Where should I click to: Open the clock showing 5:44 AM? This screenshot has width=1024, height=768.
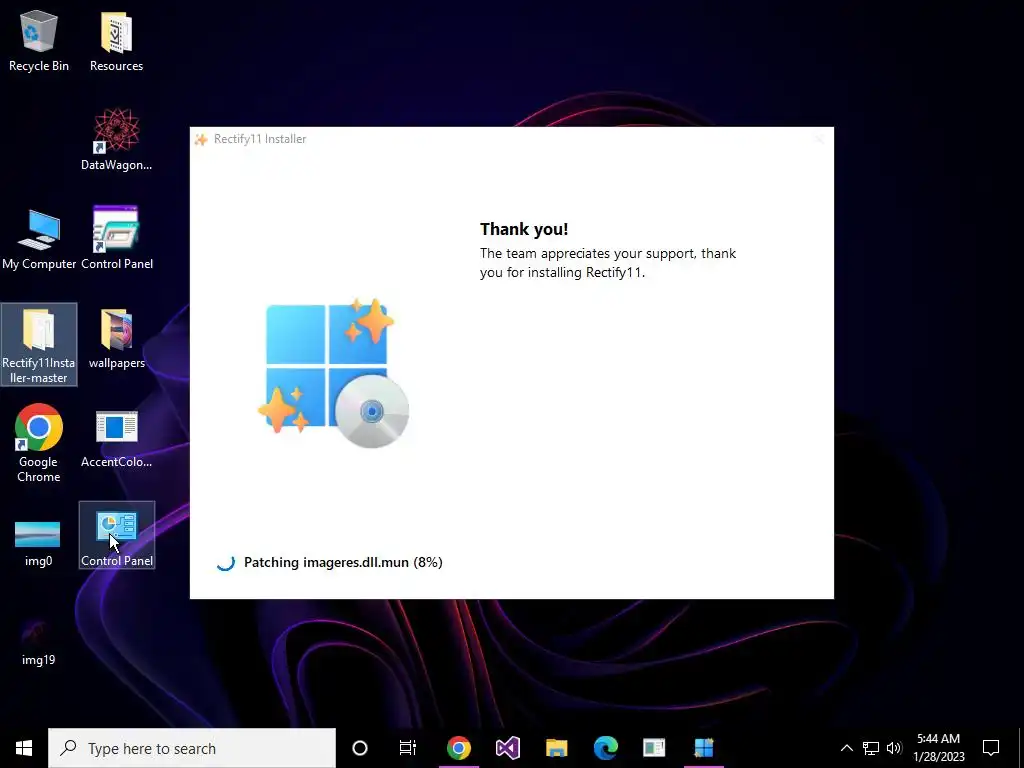pos(938,748)
